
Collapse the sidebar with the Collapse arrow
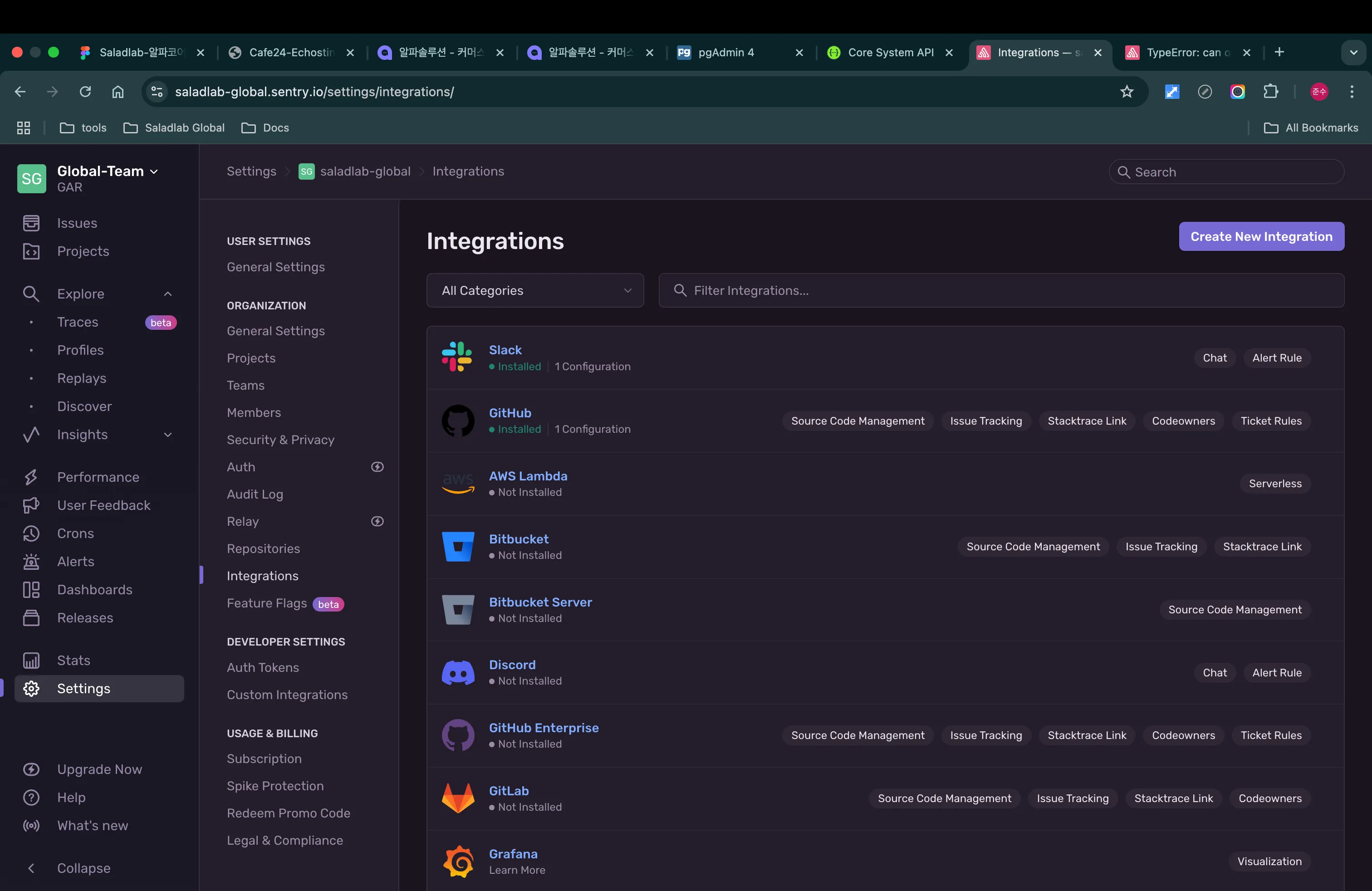point(31,868)
